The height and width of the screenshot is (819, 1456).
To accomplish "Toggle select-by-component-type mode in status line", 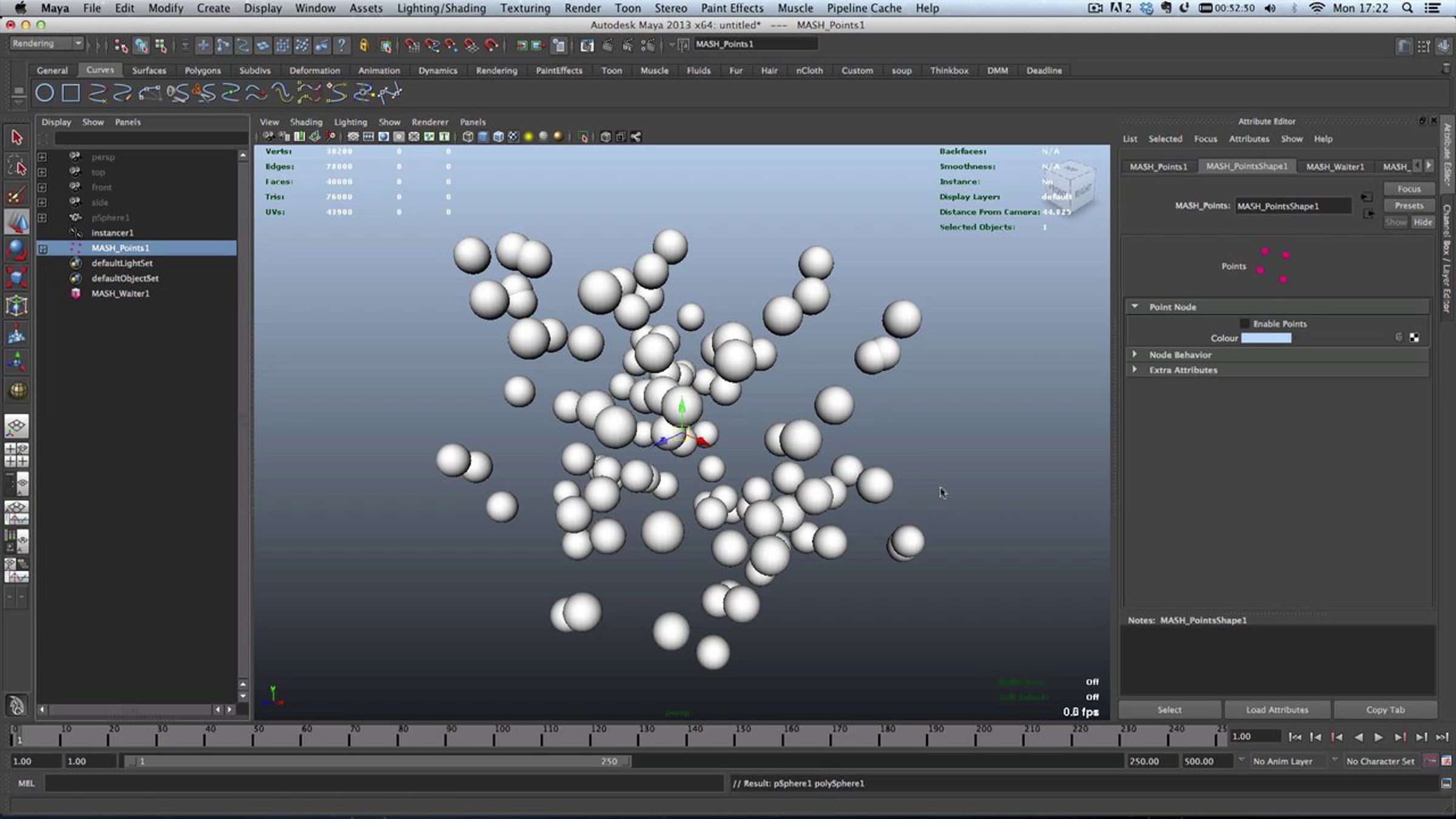I will (x=161, y=45).
